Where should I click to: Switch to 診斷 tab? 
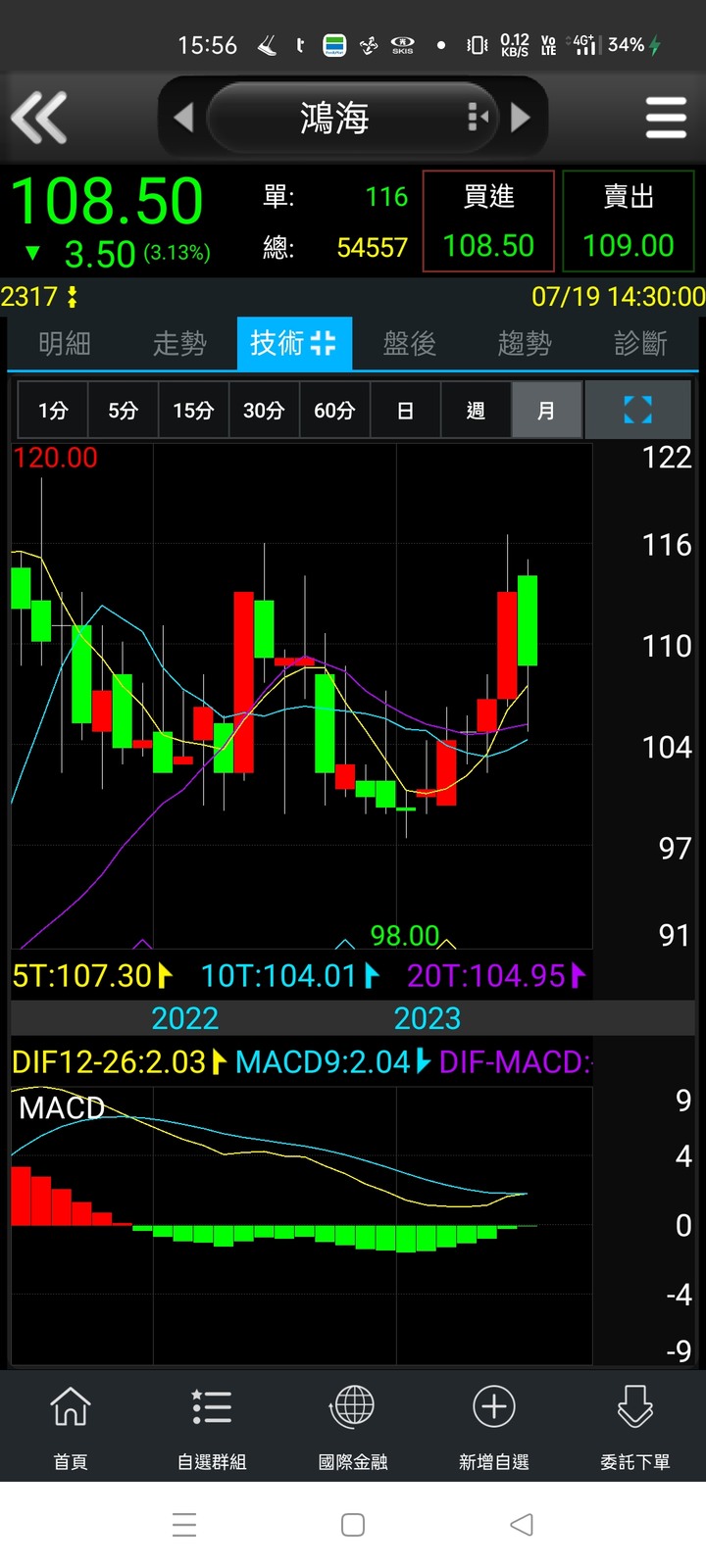pyautogui.click(x=640, y=343)
